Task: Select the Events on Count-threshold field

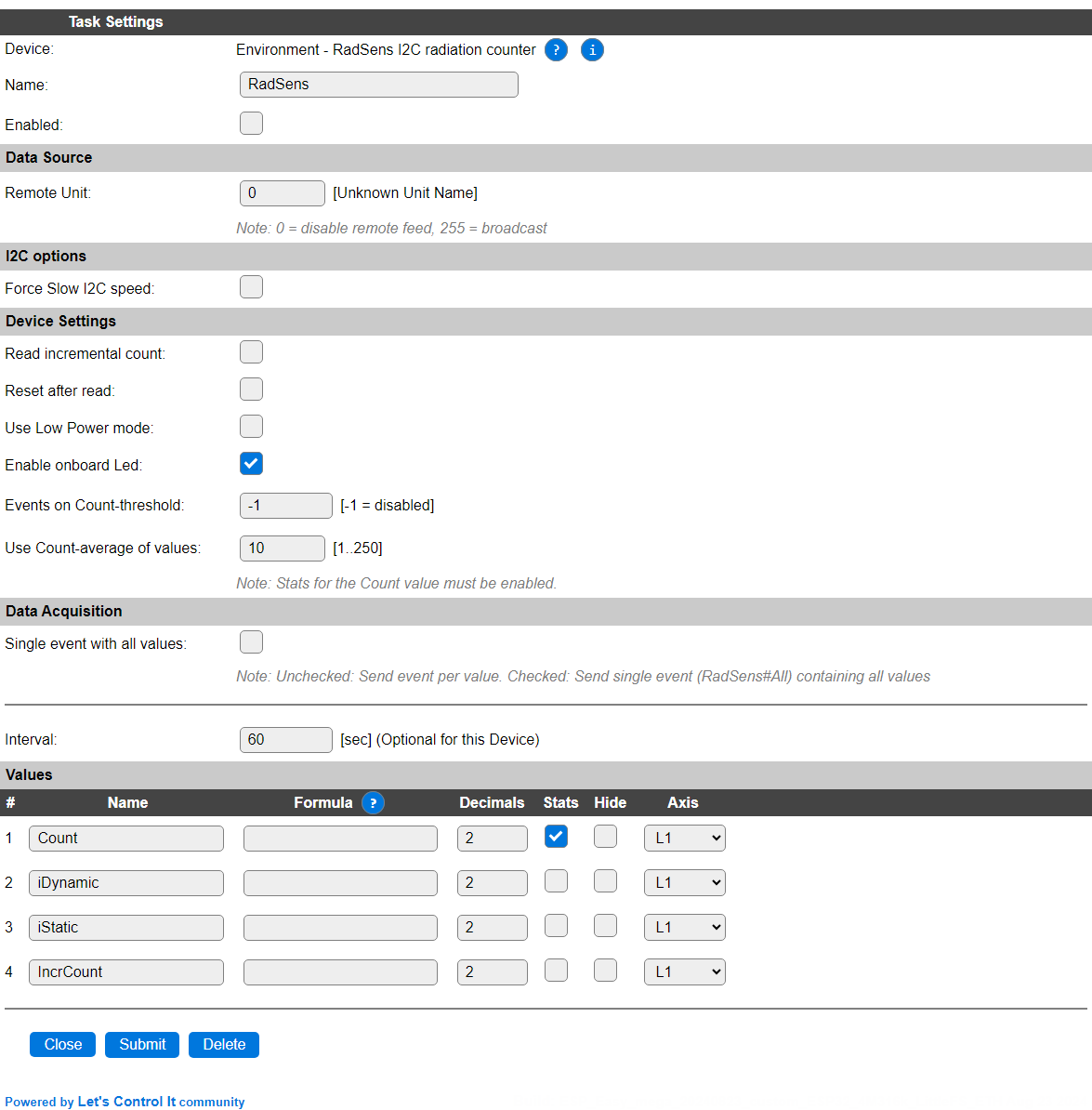Action: pyautogui.click(x=286, y=506)
